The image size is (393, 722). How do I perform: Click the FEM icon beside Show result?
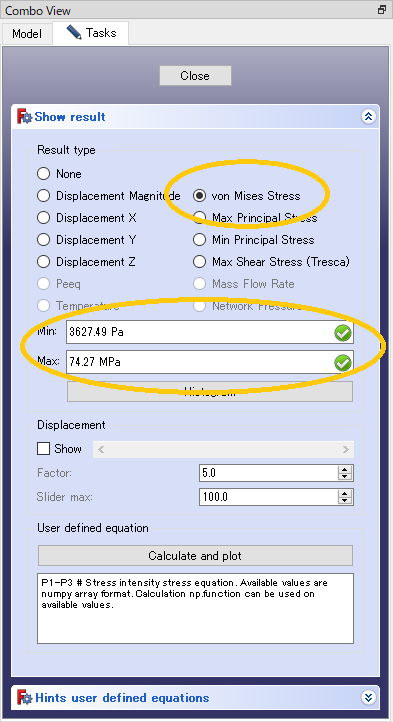pos(24,116)
